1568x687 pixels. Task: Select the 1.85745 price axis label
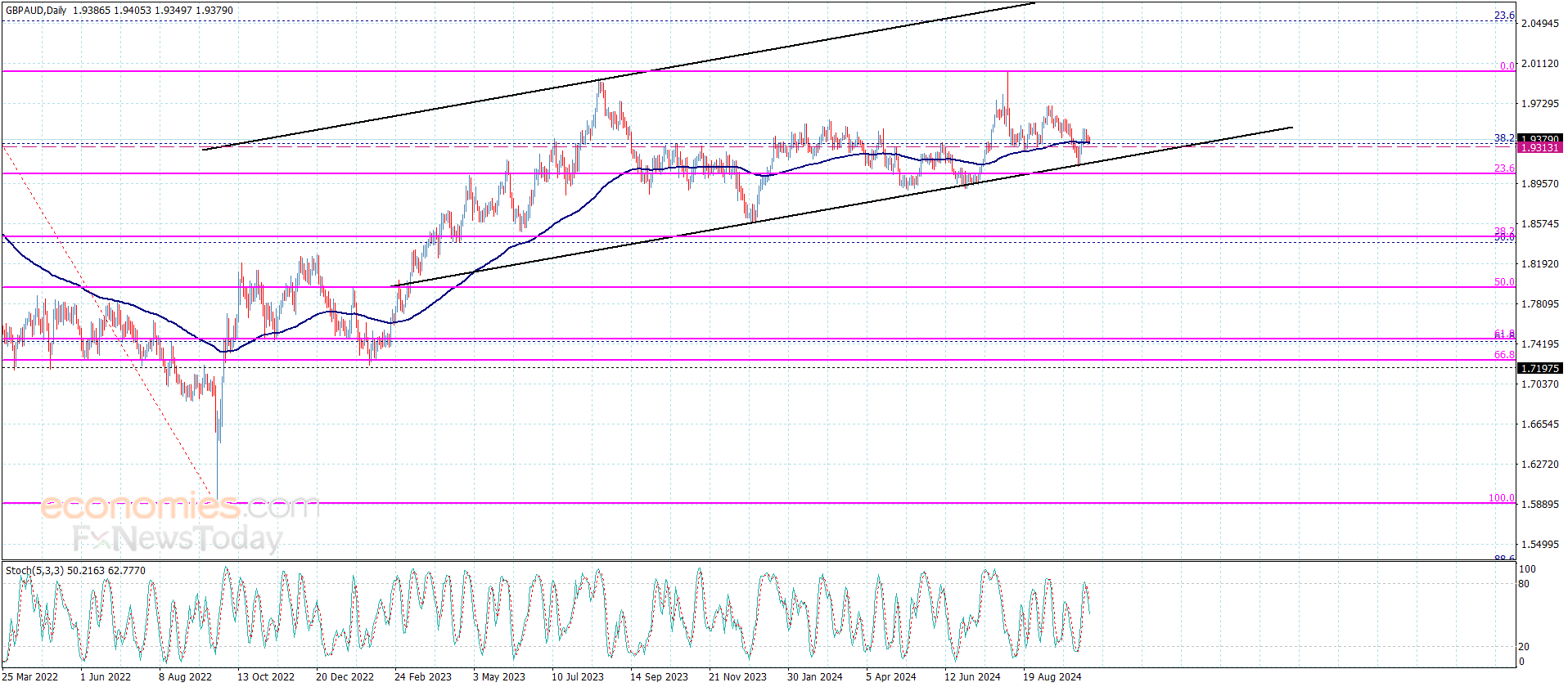1539,224
